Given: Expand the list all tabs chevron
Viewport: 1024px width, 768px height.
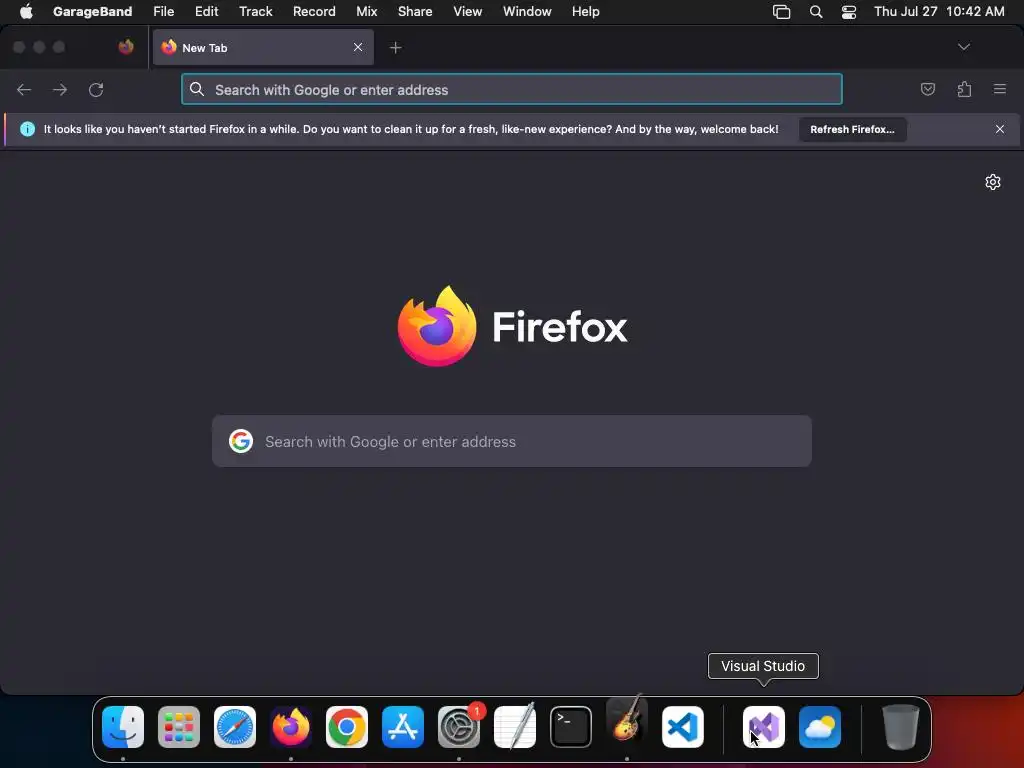Looking at the screenshot, I should [x=963, y=47].
